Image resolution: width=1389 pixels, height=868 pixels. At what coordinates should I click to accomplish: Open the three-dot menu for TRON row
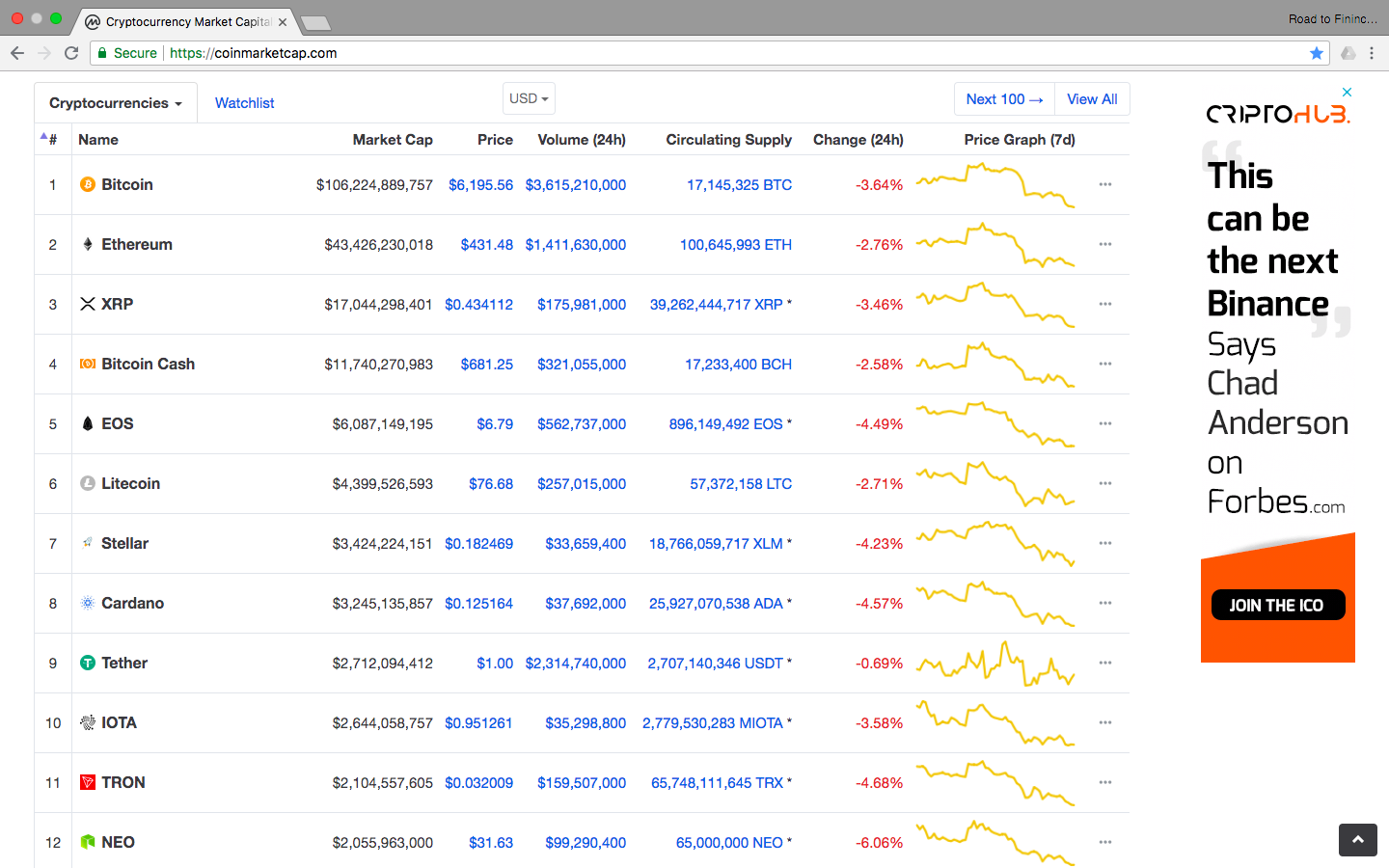pos(1105,782)
